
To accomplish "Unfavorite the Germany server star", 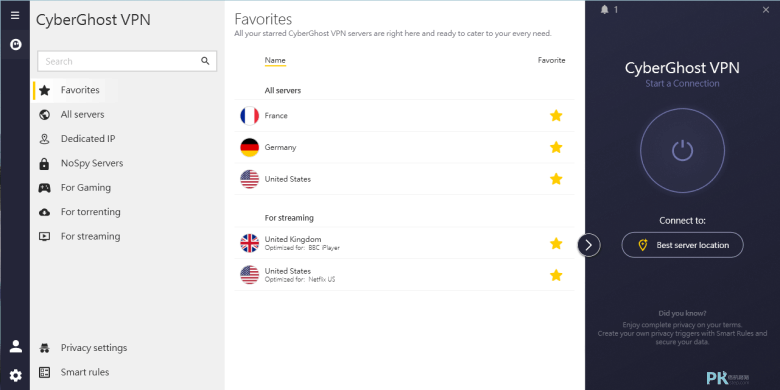I will [556, 147].
